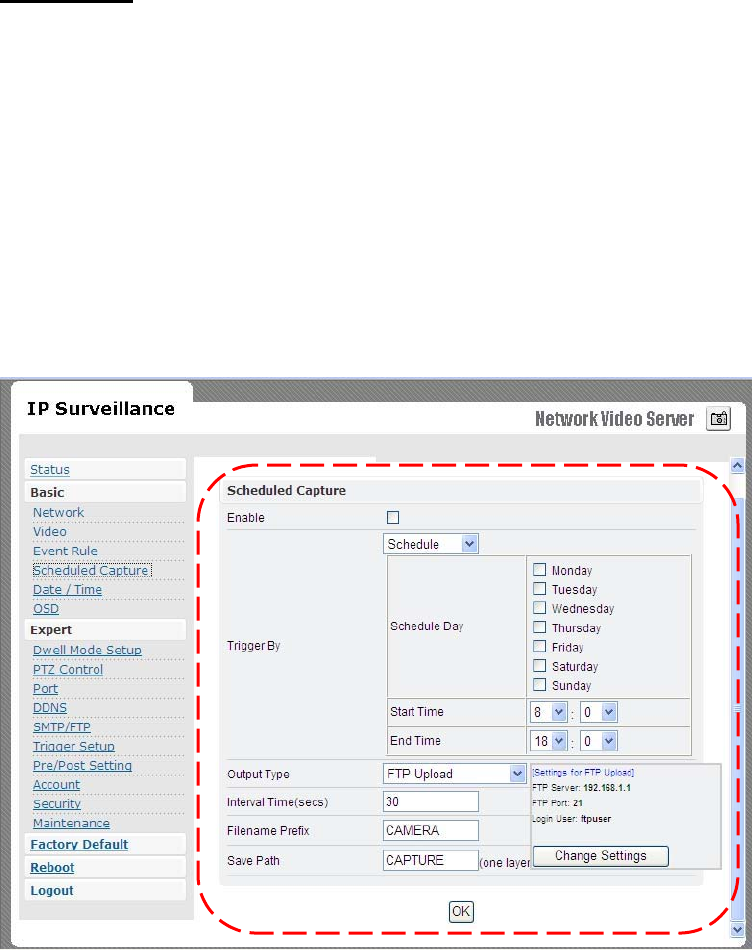Check the Tuesday schedule day
Screen dimensions: 752x950
pyautogui.click(x=539, y=589)
